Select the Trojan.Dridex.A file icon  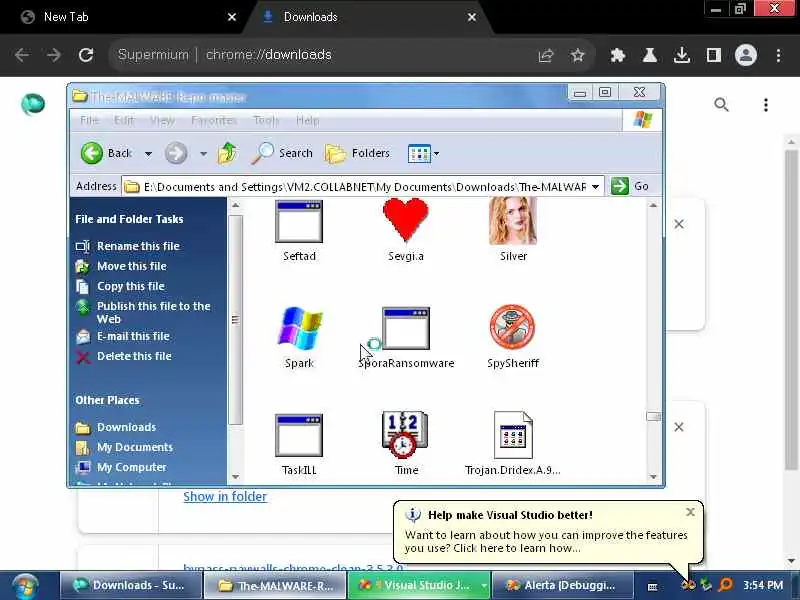point(513,435)
